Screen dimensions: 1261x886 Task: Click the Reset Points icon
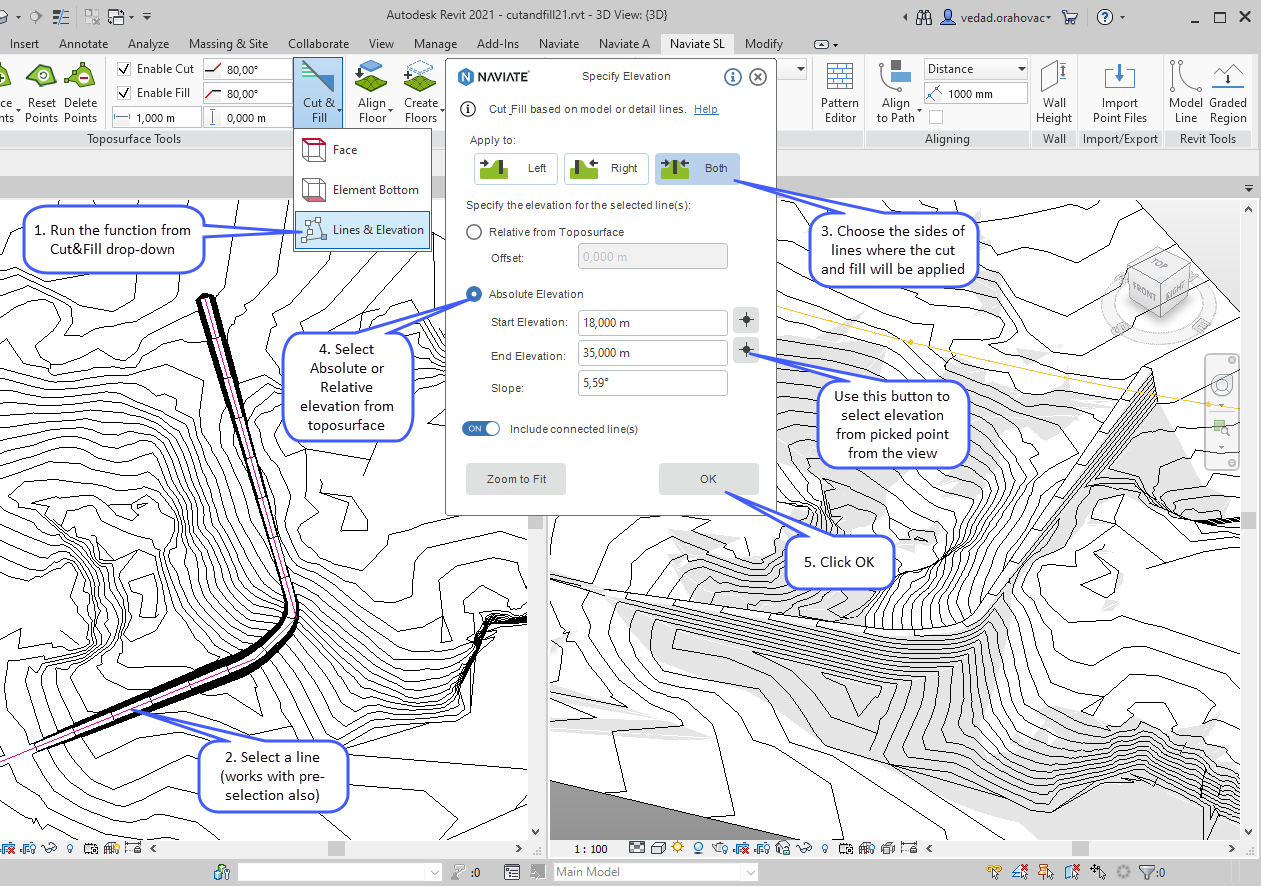[x=41, y=92]
